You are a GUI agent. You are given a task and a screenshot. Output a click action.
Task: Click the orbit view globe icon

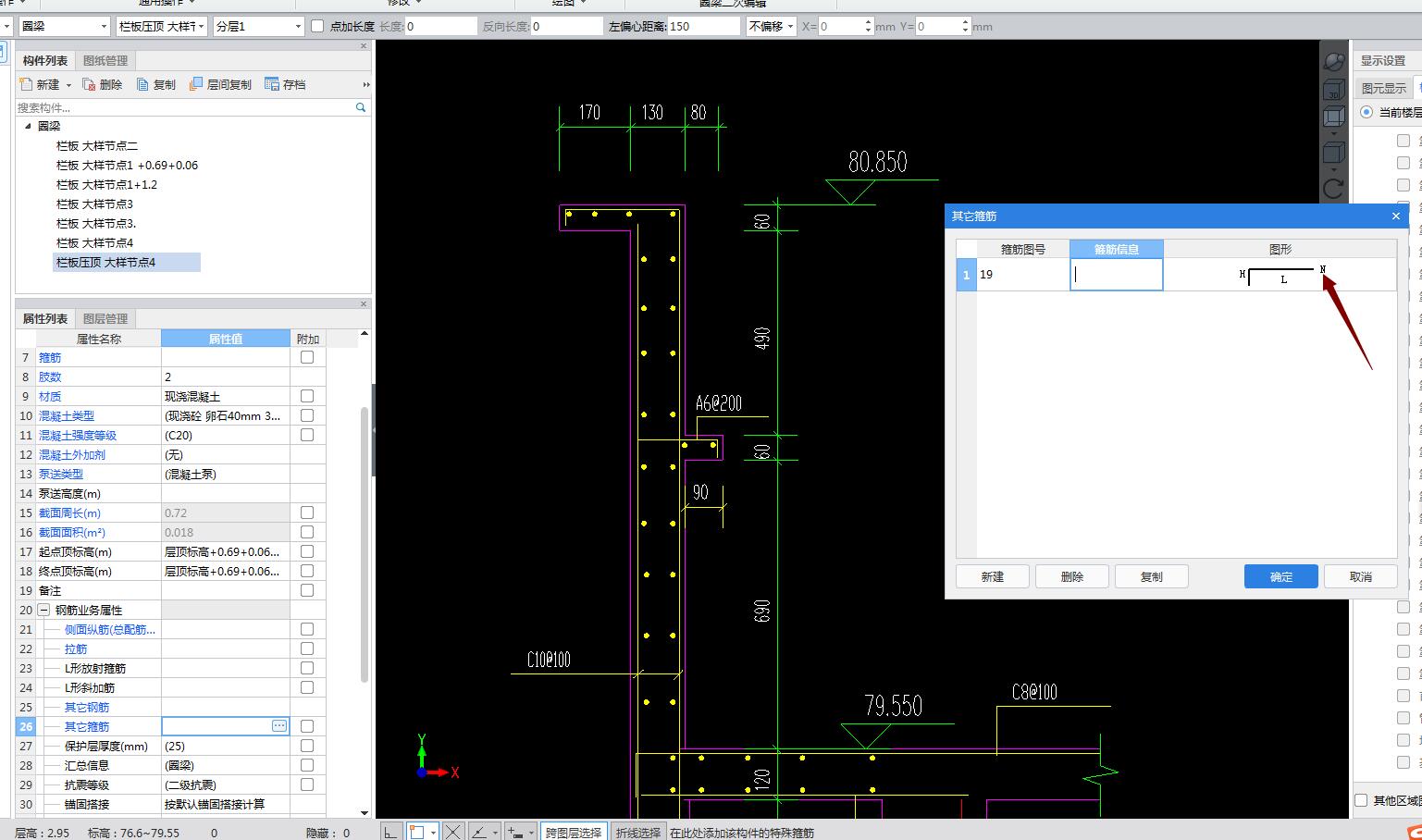1333,62
